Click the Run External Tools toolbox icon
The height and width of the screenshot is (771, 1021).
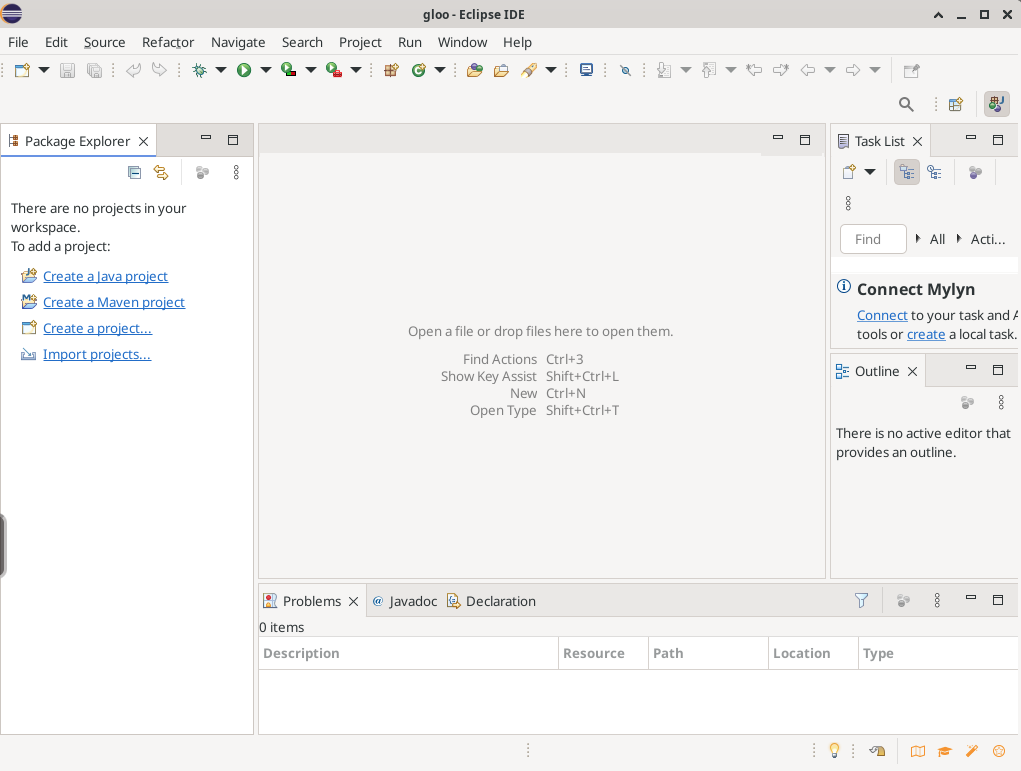pyautogui.click(x=334, y=70)
